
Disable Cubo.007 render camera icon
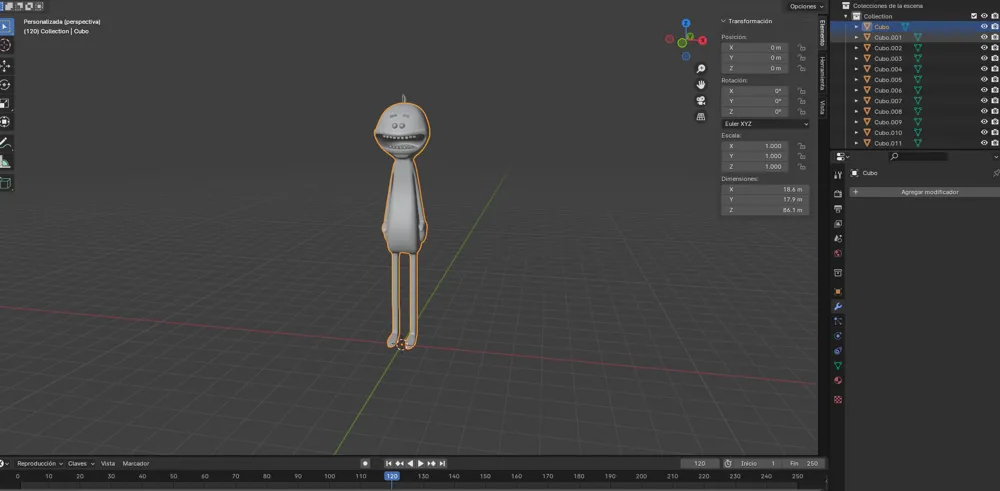pos(994,101)
